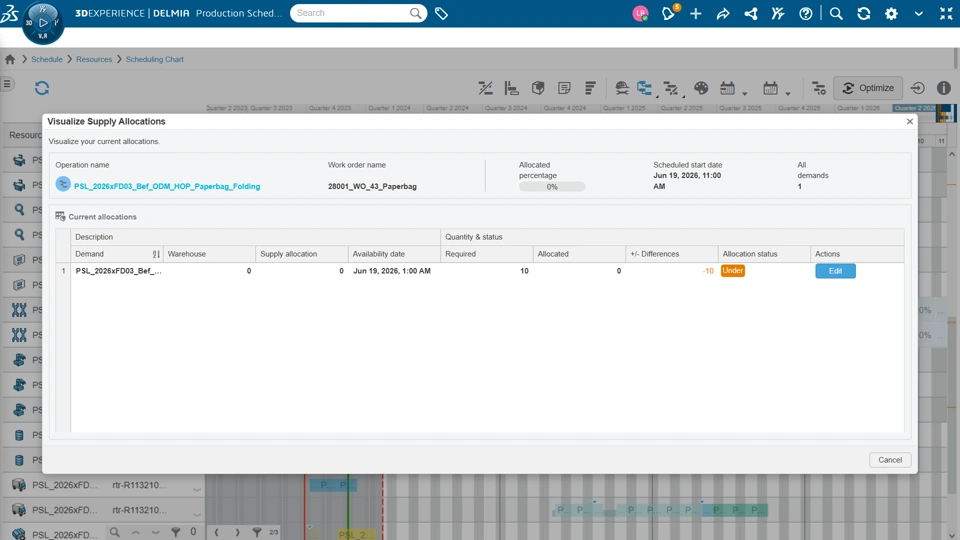Close the Visualize Supply Allocations dialog
The width and height of the screenshot is (960, 540).
pos(910,121)
